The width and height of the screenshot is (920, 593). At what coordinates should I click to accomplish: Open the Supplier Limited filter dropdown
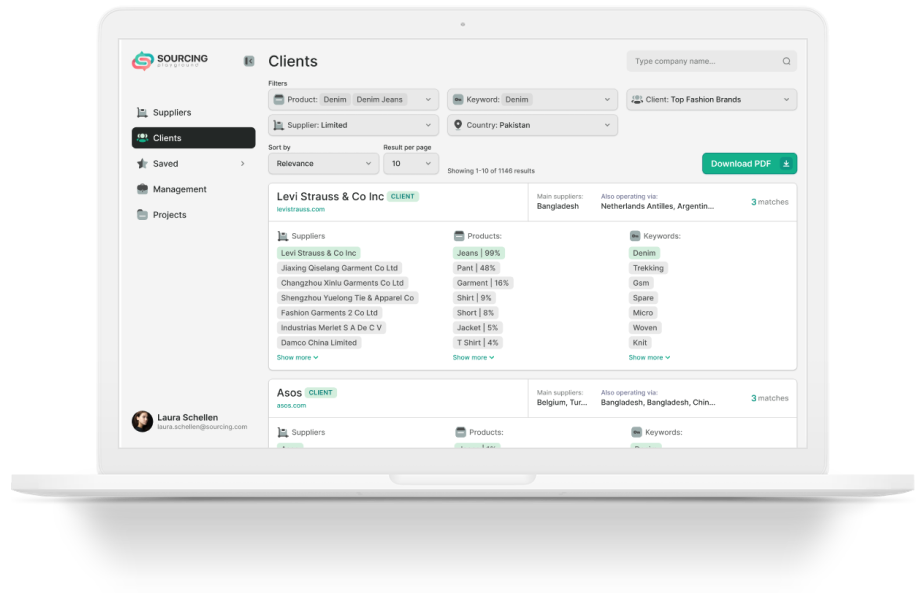click(x=353, y=125)
